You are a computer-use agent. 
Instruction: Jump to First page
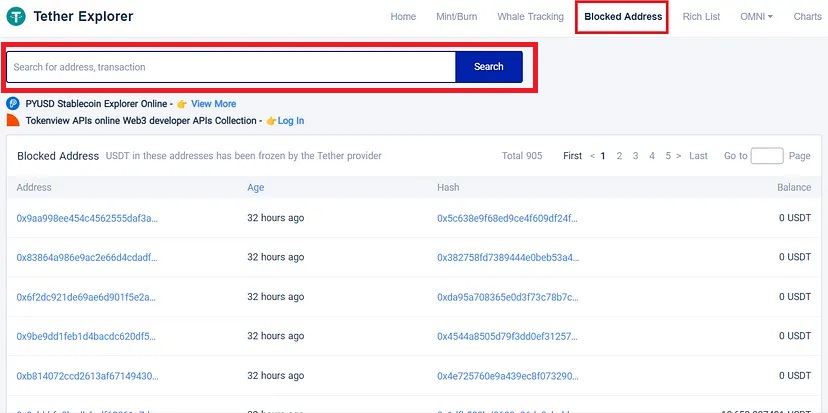pyautogui.click(x=572, y=156)
